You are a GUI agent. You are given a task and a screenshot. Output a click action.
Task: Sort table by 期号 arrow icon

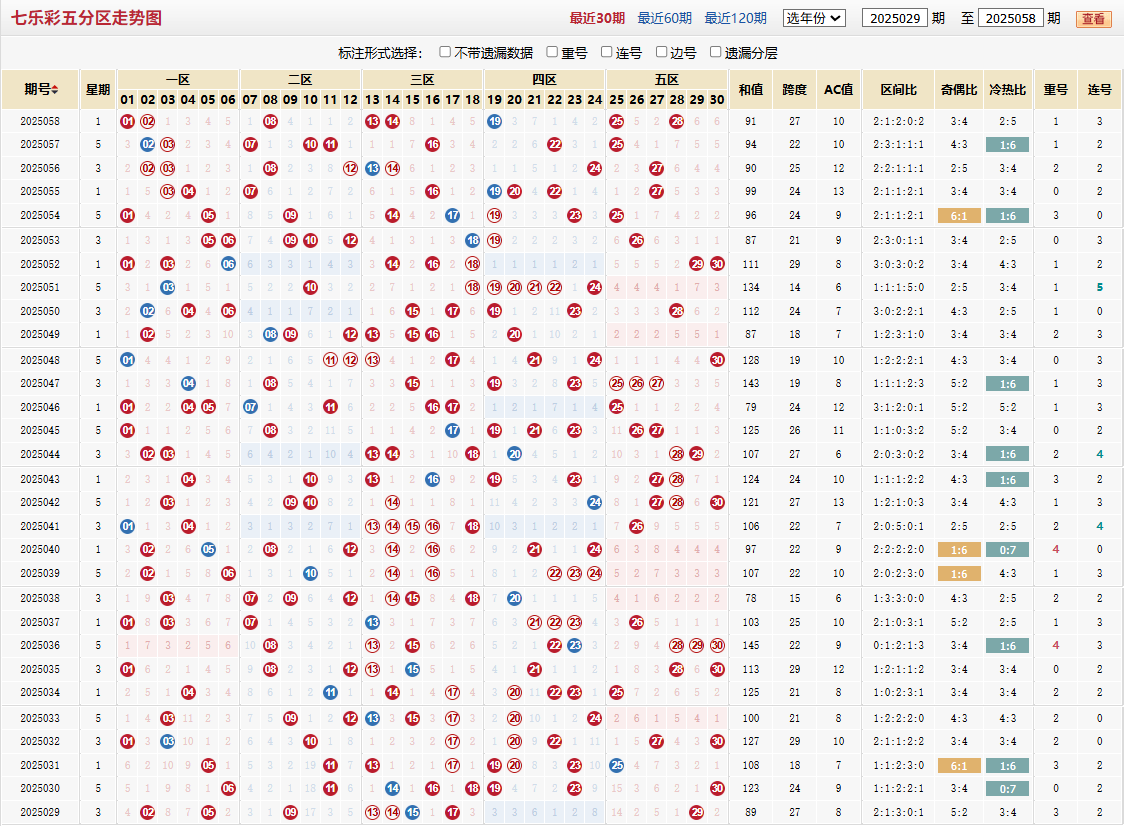(55, 90)
